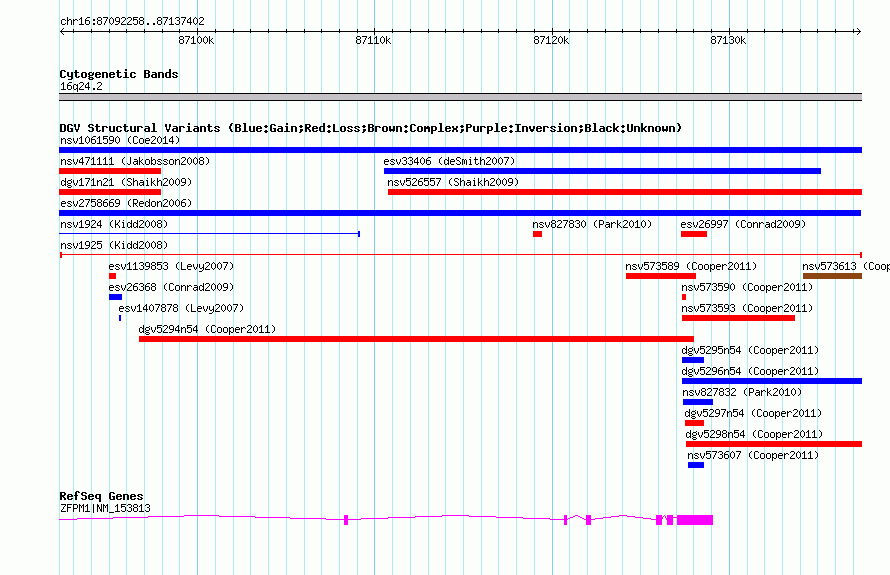The height and width of the screenshot is (575, 890).
Task: Open dgv5294n54 (Cooper2011) label
Action: [207, 329]
